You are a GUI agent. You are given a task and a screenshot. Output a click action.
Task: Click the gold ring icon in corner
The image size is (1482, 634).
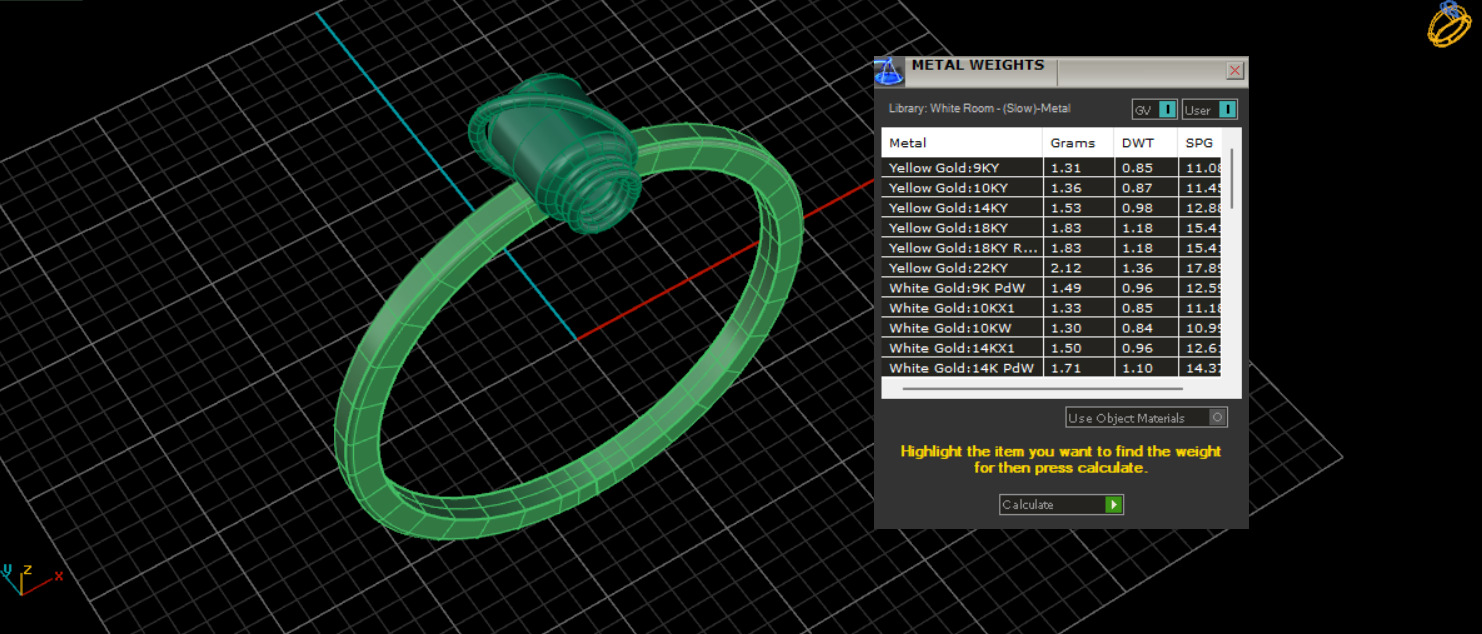1448,24
